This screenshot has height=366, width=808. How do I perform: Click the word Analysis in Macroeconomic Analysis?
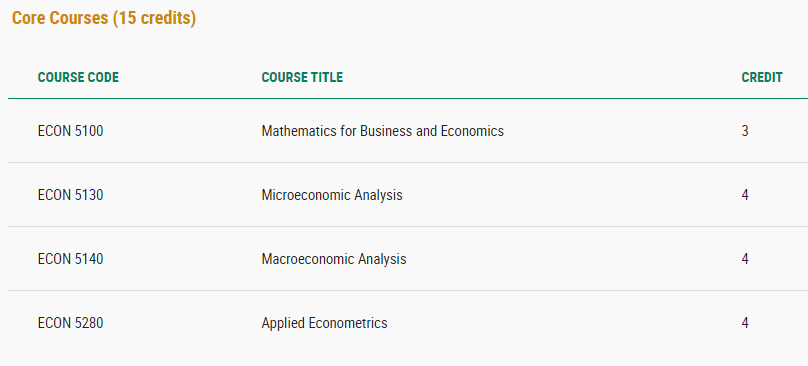382,259
